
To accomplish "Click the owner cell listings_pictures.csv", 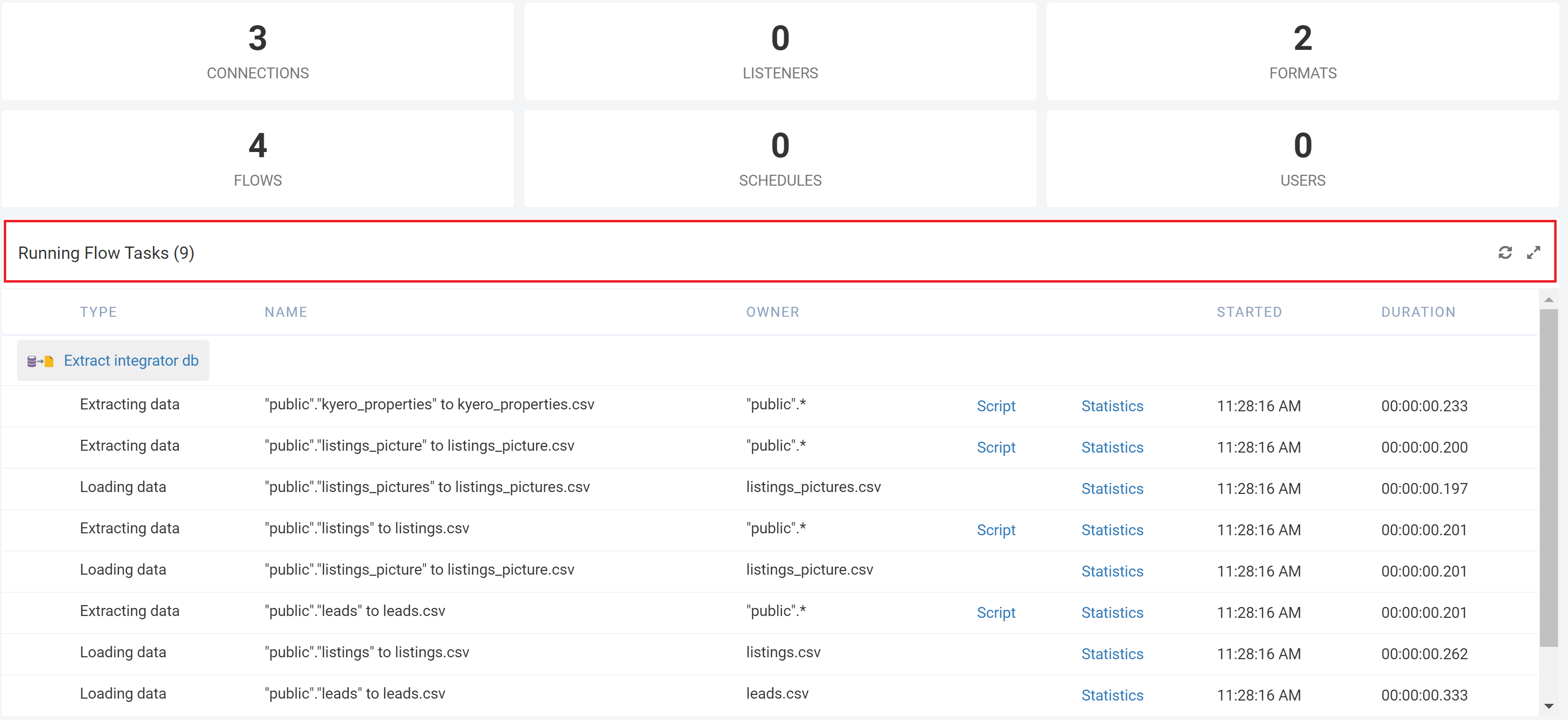I will (x=813, y=487).
